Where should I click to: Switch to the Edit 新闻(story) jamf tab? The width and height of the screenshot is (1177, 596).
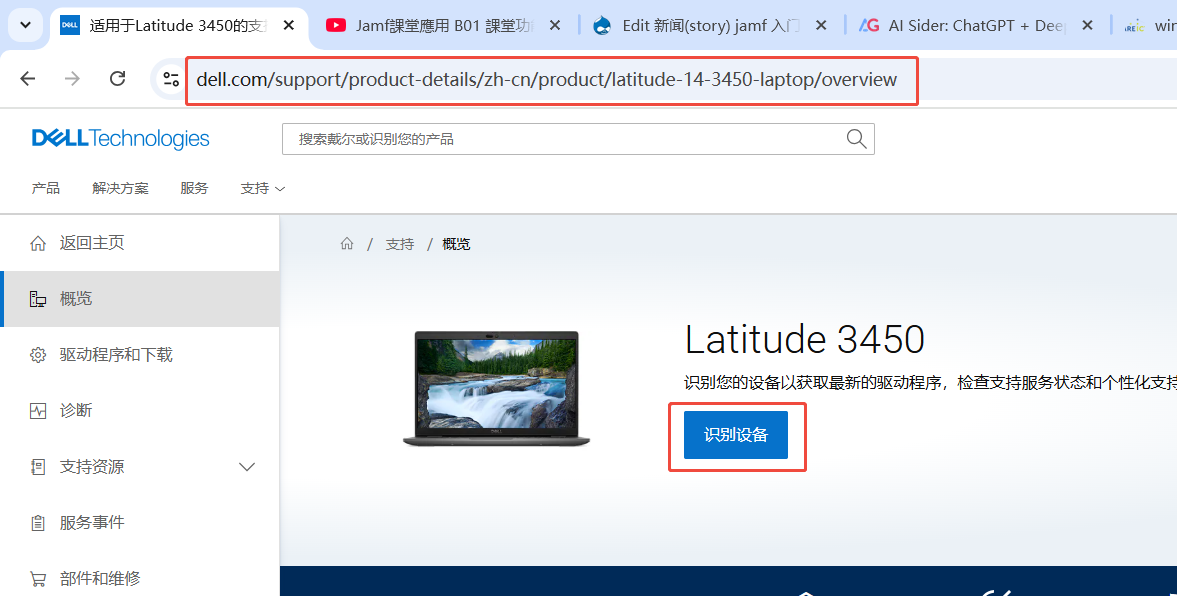(709, 26)
